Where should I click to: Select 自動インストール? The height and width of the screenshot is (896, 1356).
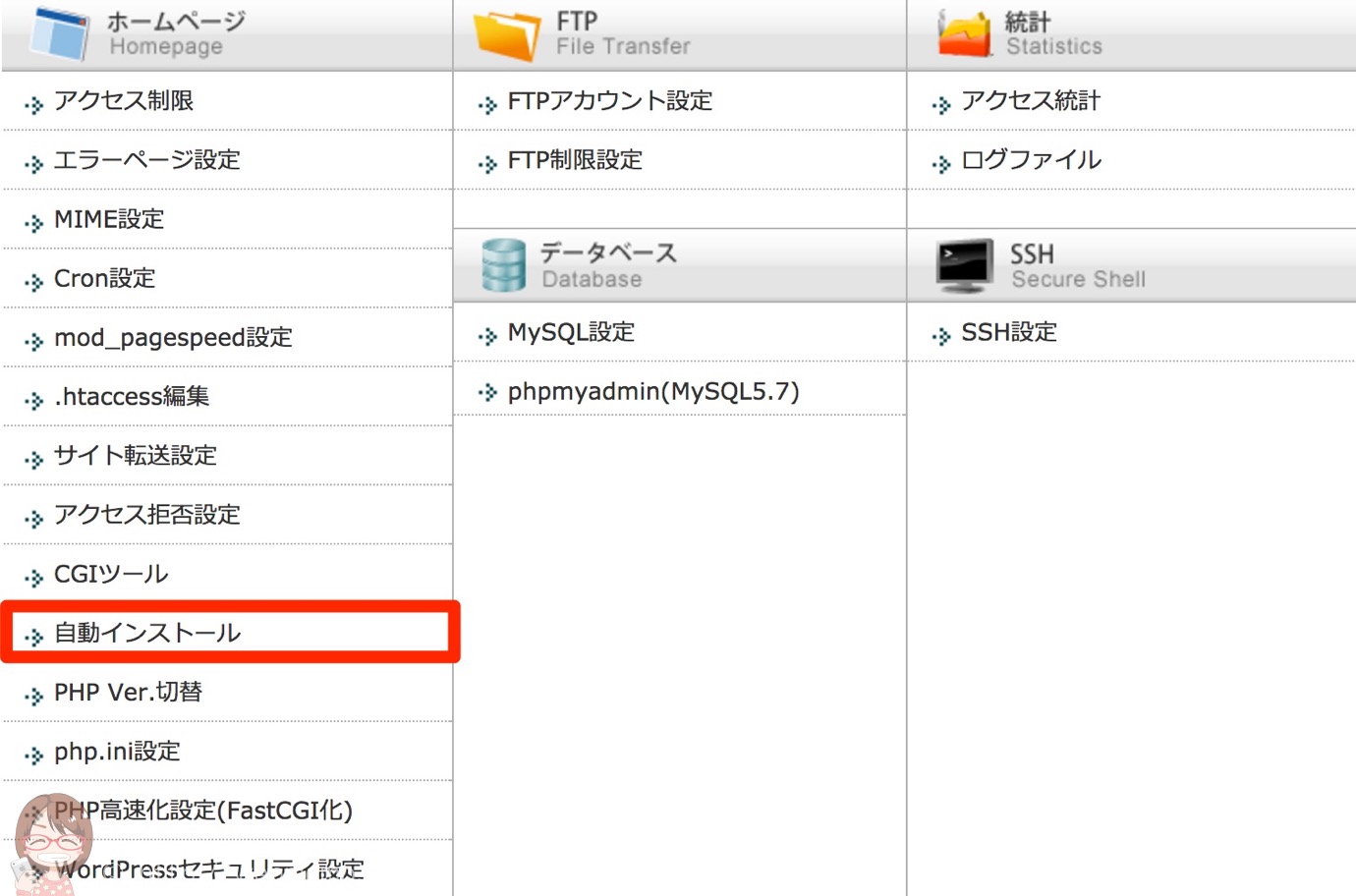point(147,633)
